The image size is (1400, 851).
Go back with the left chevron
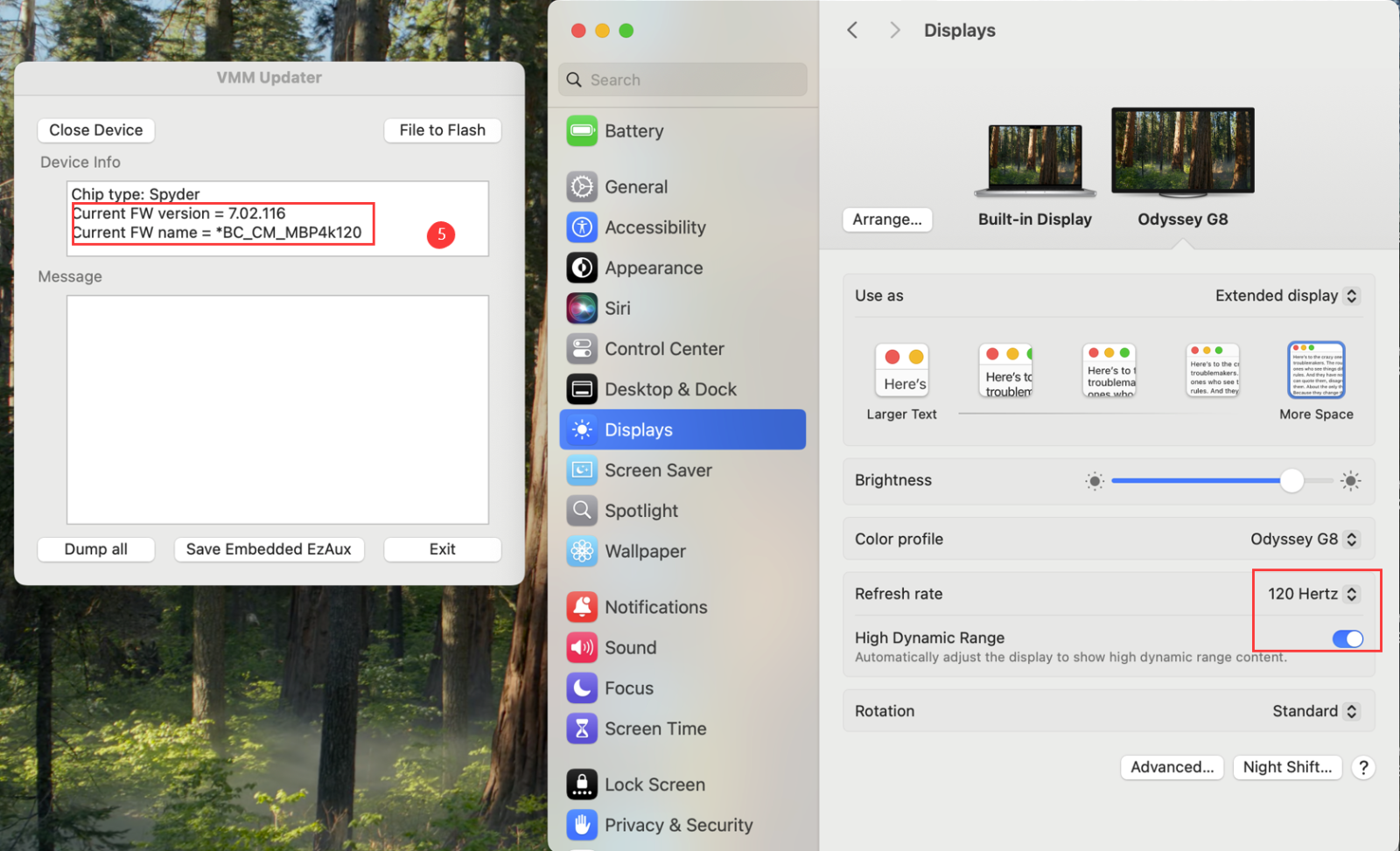pyautogui.click(x=852, y=31)
